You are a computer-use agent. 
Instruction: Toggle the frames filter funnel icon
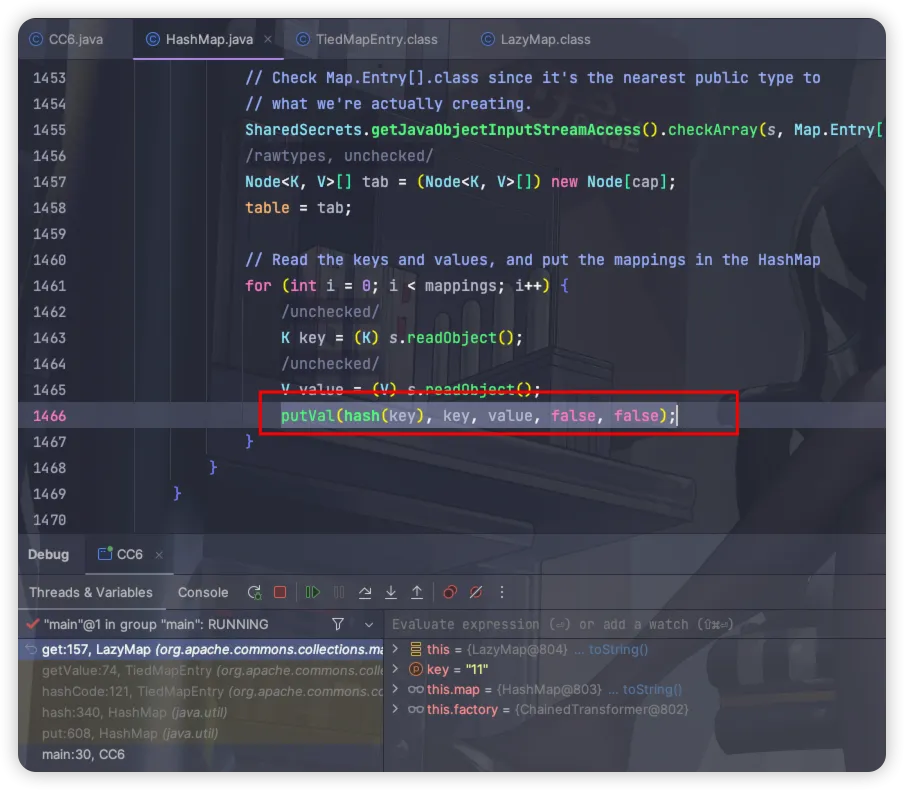pyautogui.click(x=338, y=624)
